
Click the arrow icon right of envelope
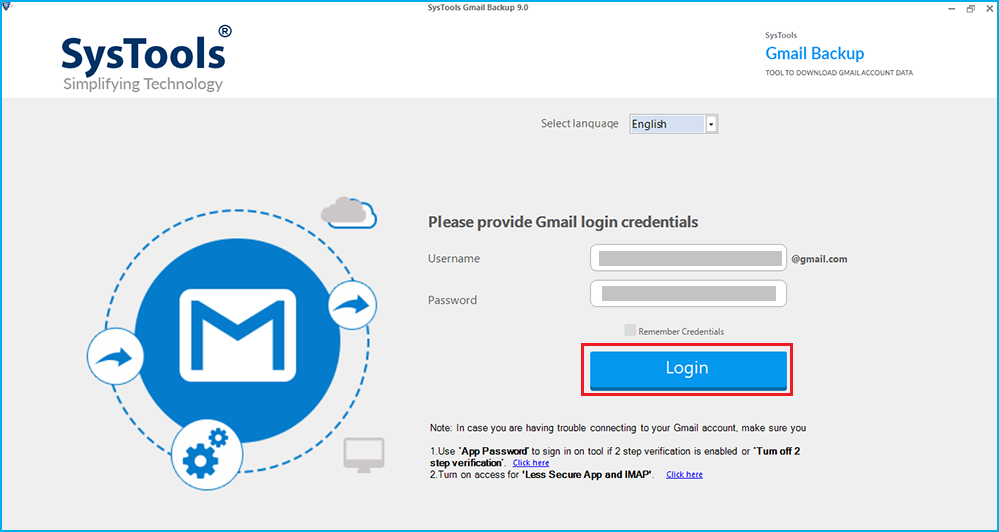[352, 305]
